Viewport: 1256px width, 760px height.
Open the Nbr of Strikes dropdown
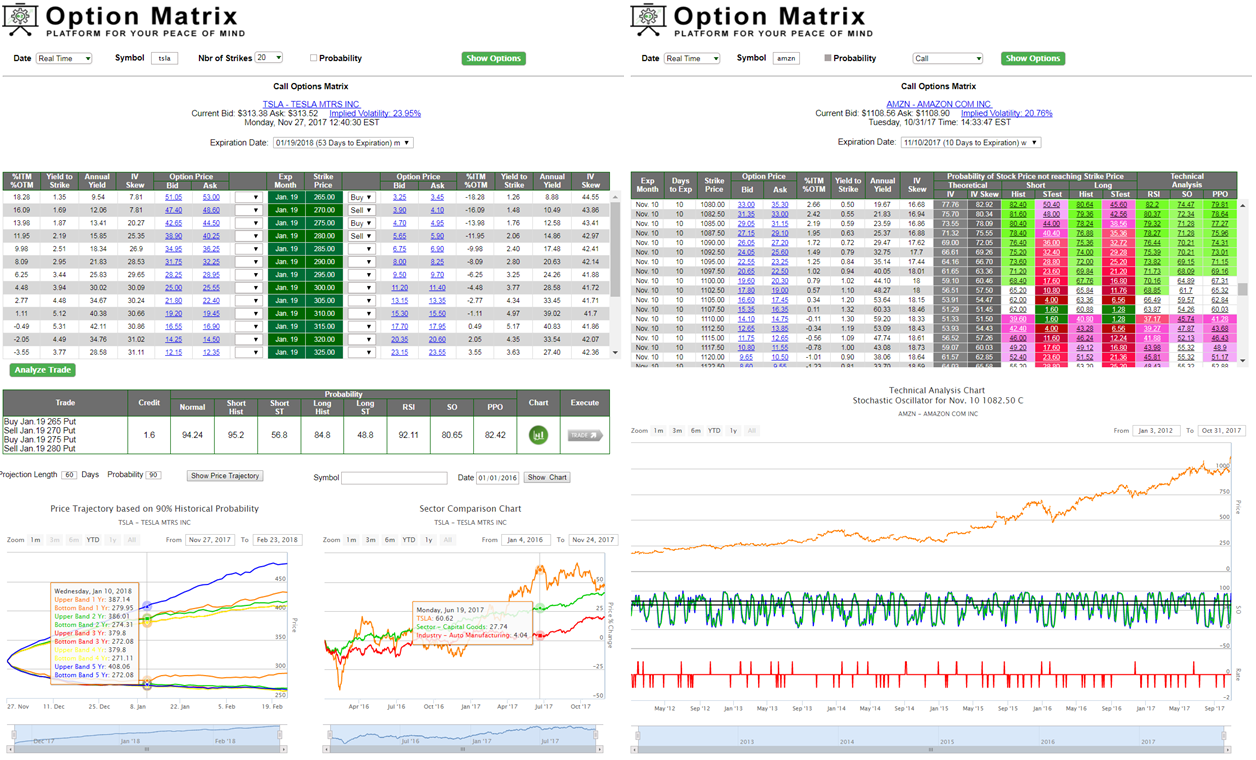point(268,58)
